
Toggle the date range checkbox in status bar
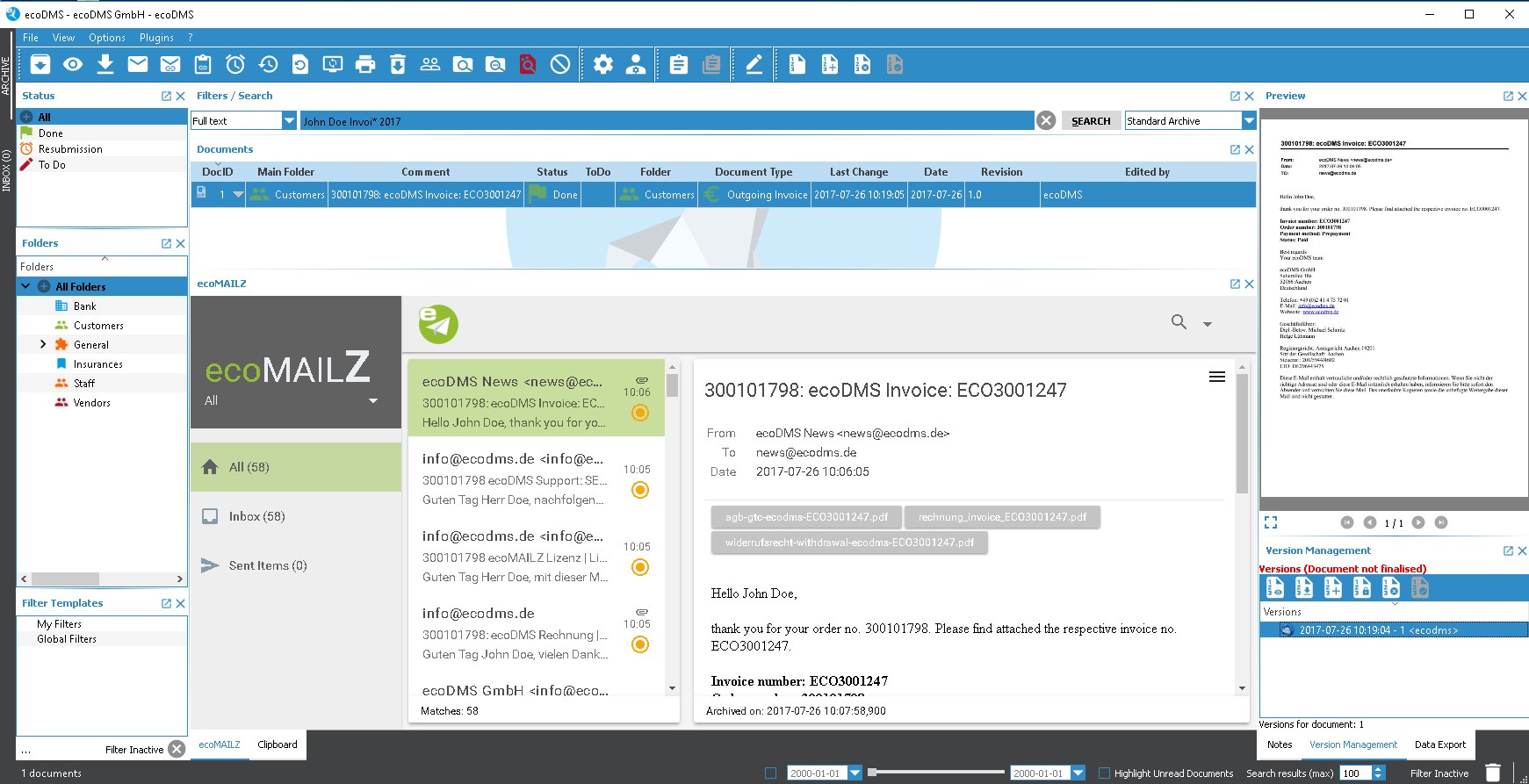(x=770, y=773)
